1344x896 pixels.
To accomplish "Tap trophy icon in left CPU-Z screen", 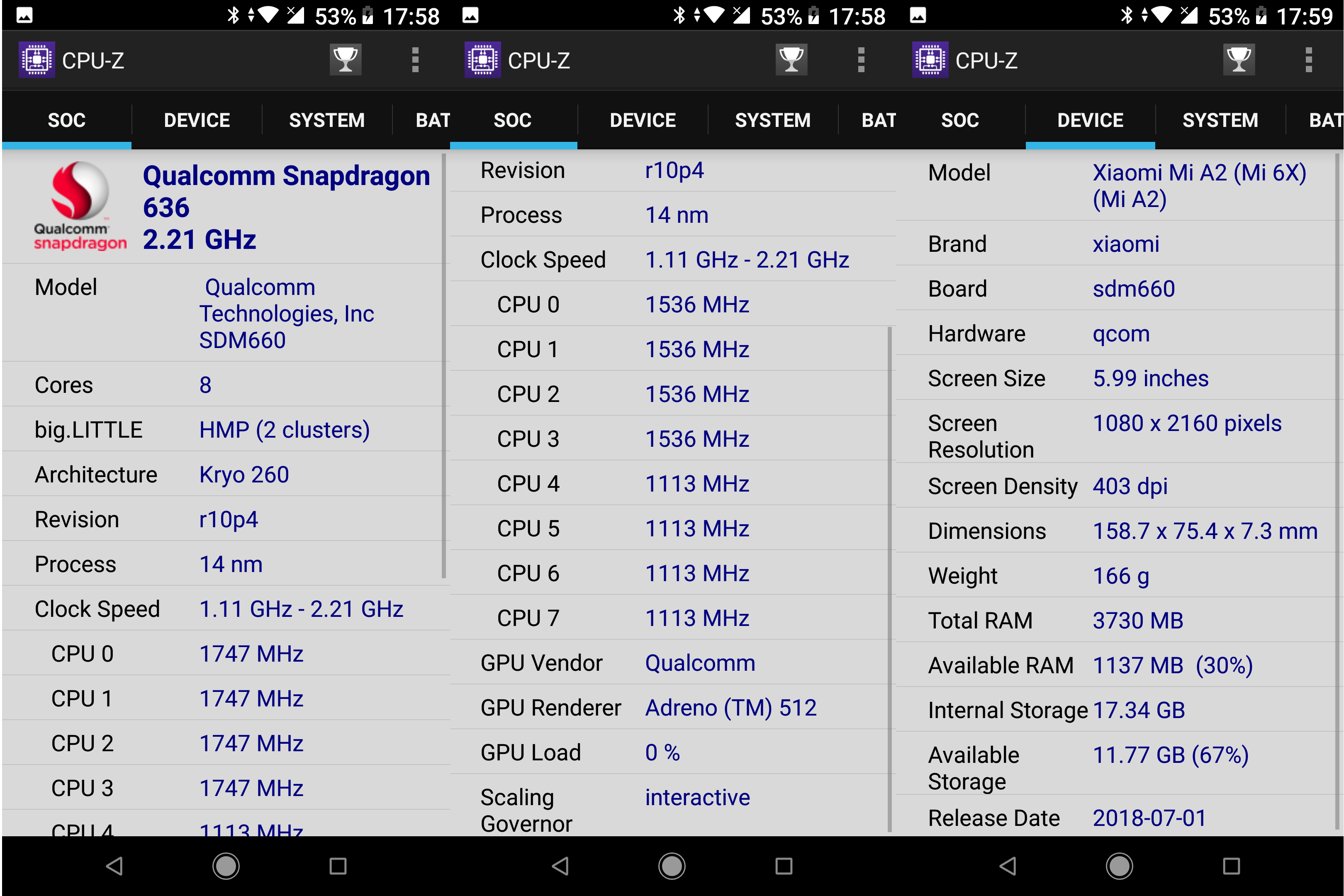I will pyautogui.click(x=346, y=60).
